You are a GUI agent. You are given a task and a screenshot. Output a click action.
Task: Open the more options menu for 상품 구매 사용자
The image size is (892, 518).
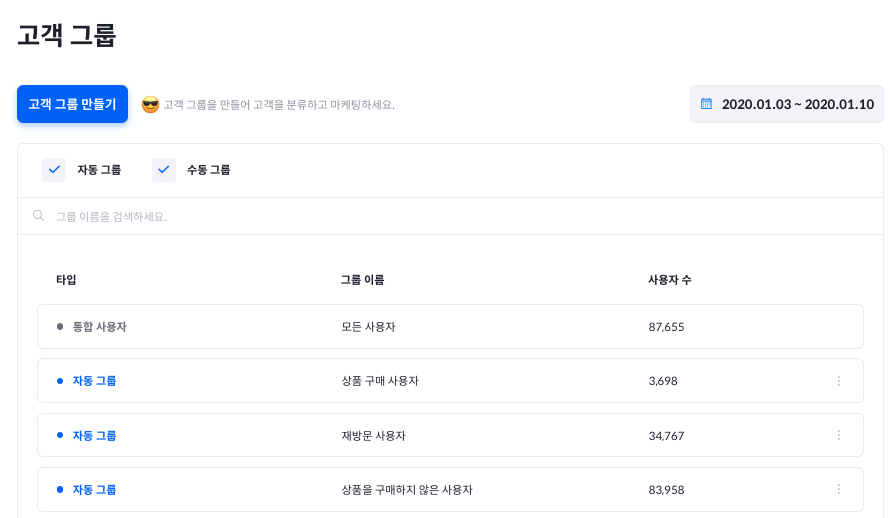coord(838,381)
